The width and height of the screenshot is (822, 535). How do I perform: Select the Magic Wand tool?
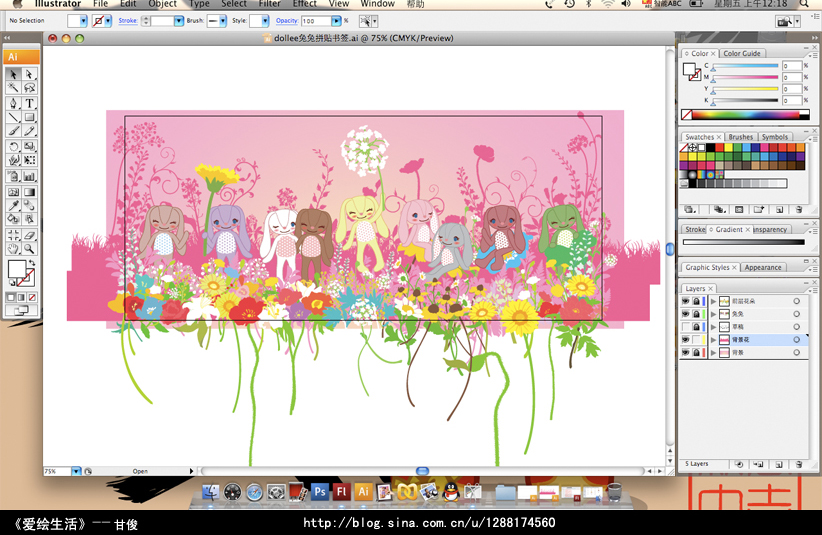pyautogui.click(x=14, y=88)
